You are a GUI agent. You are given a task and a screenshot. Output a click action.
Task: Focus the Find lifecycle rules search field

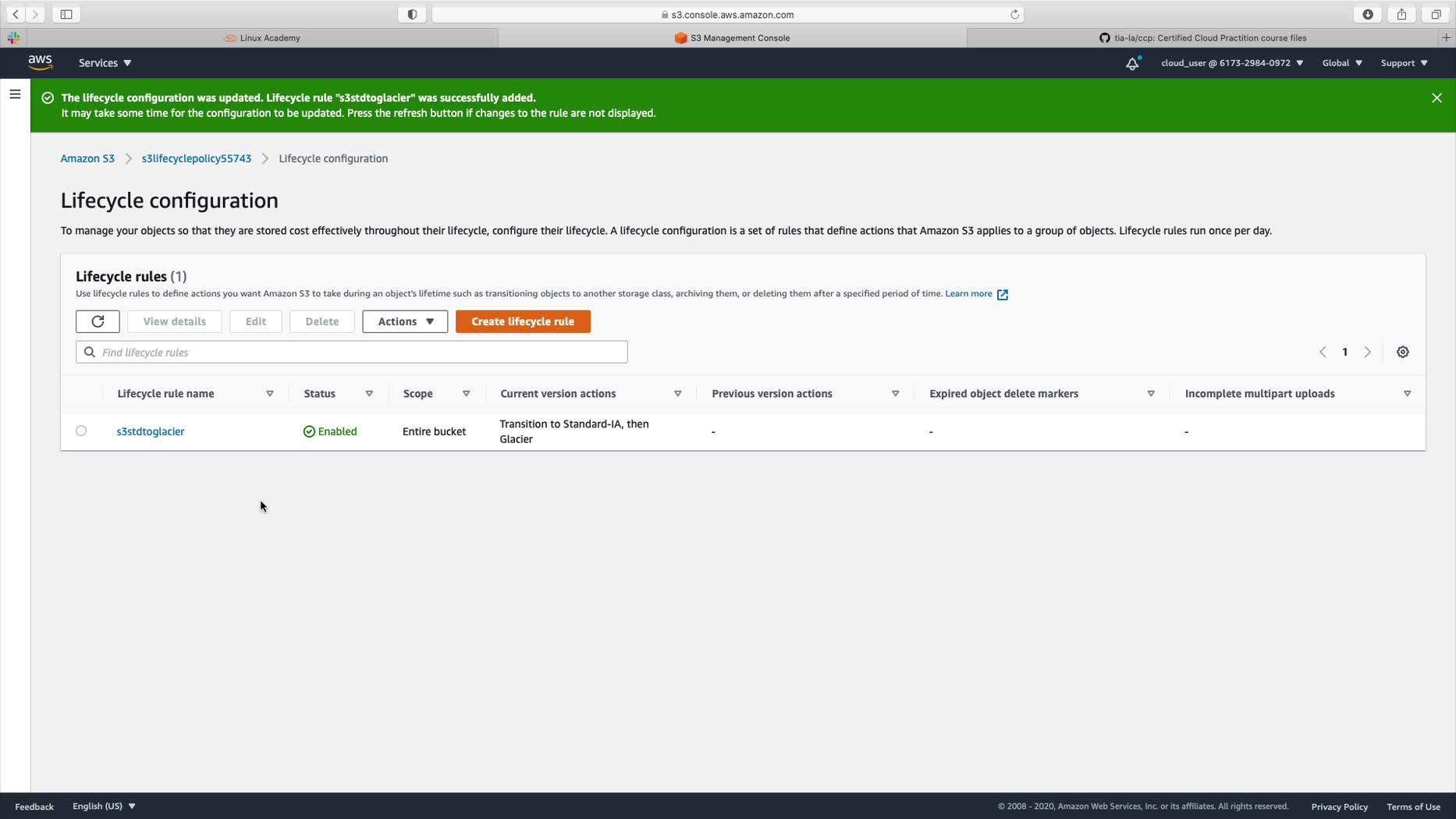pyautogui.click(x=352, y=353)
